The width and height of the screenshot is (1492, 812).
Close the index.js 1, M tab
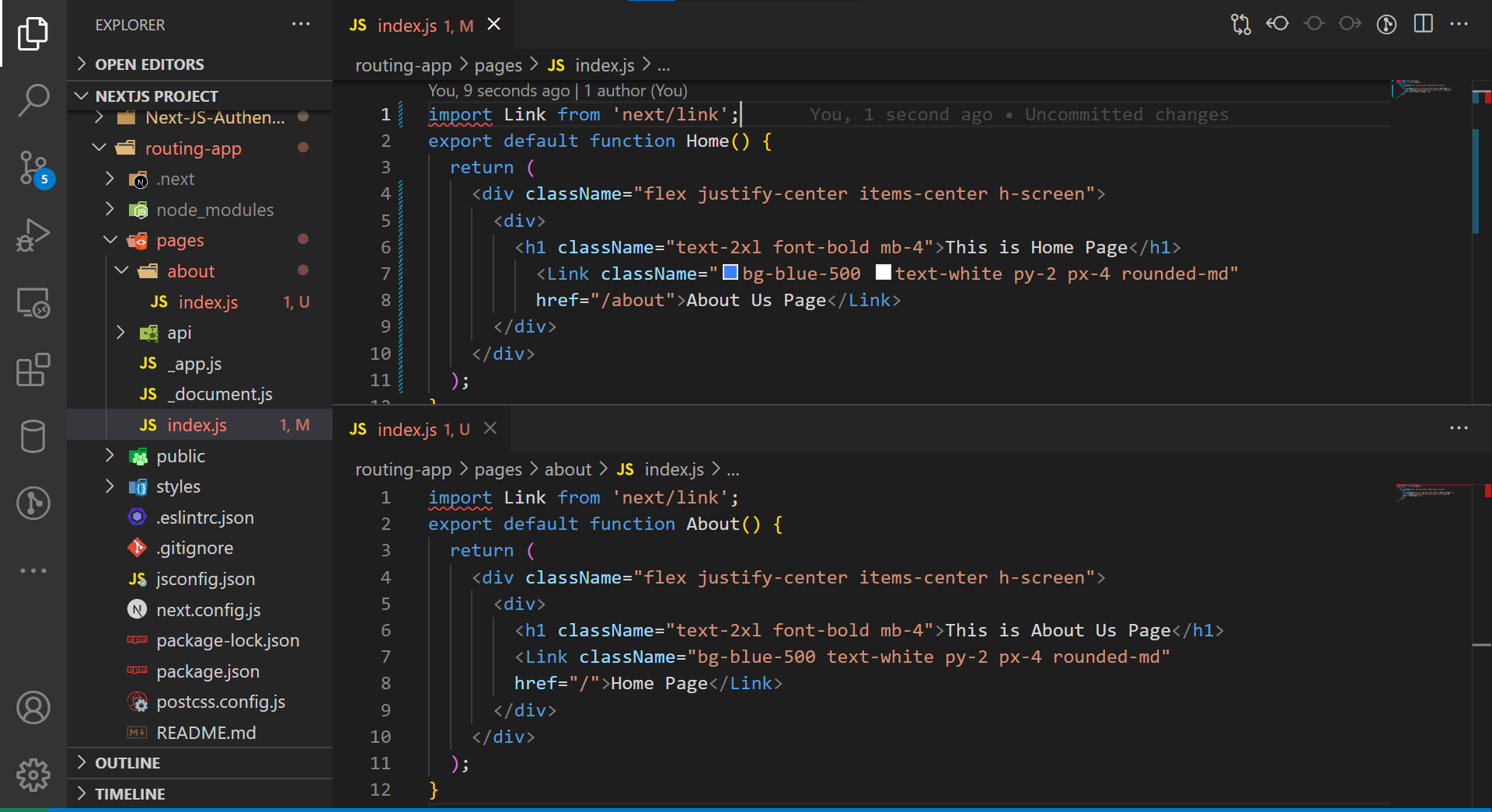point(493,25)
